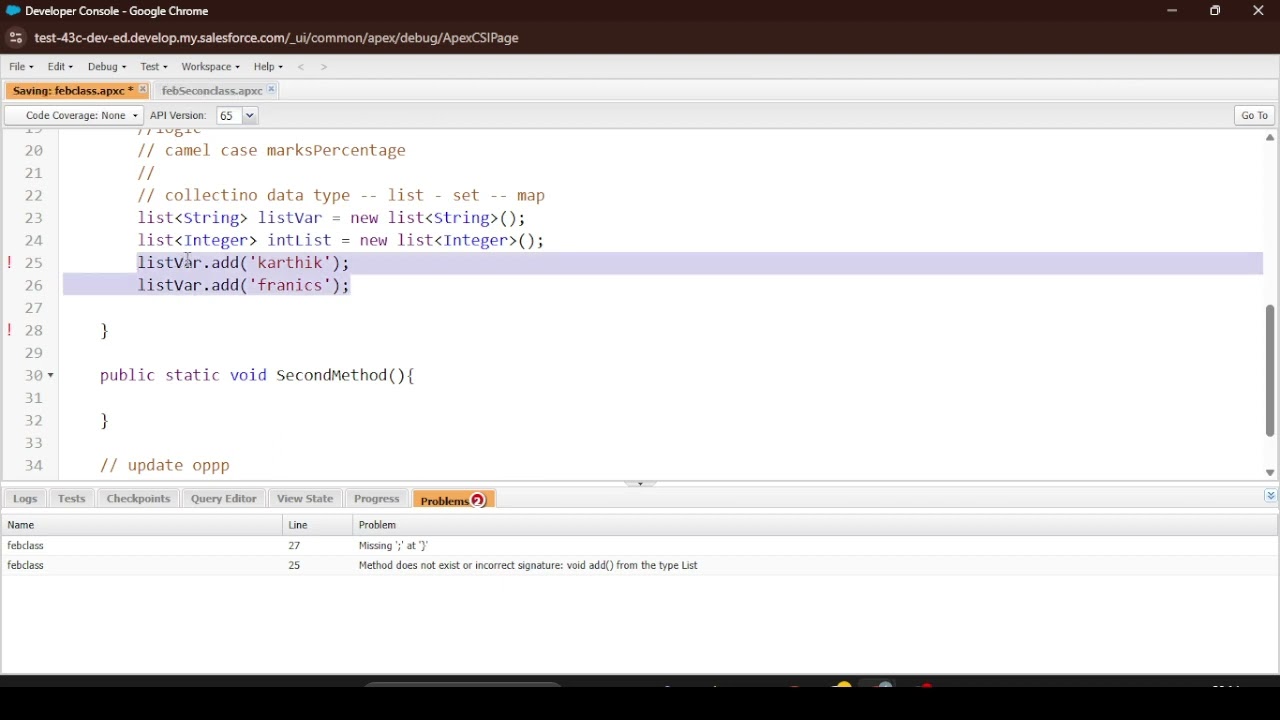The width and height of the screenshot is (1280, 720).
Task: Open the Code Coverage dropdown
Action: [x=74, y=116]
